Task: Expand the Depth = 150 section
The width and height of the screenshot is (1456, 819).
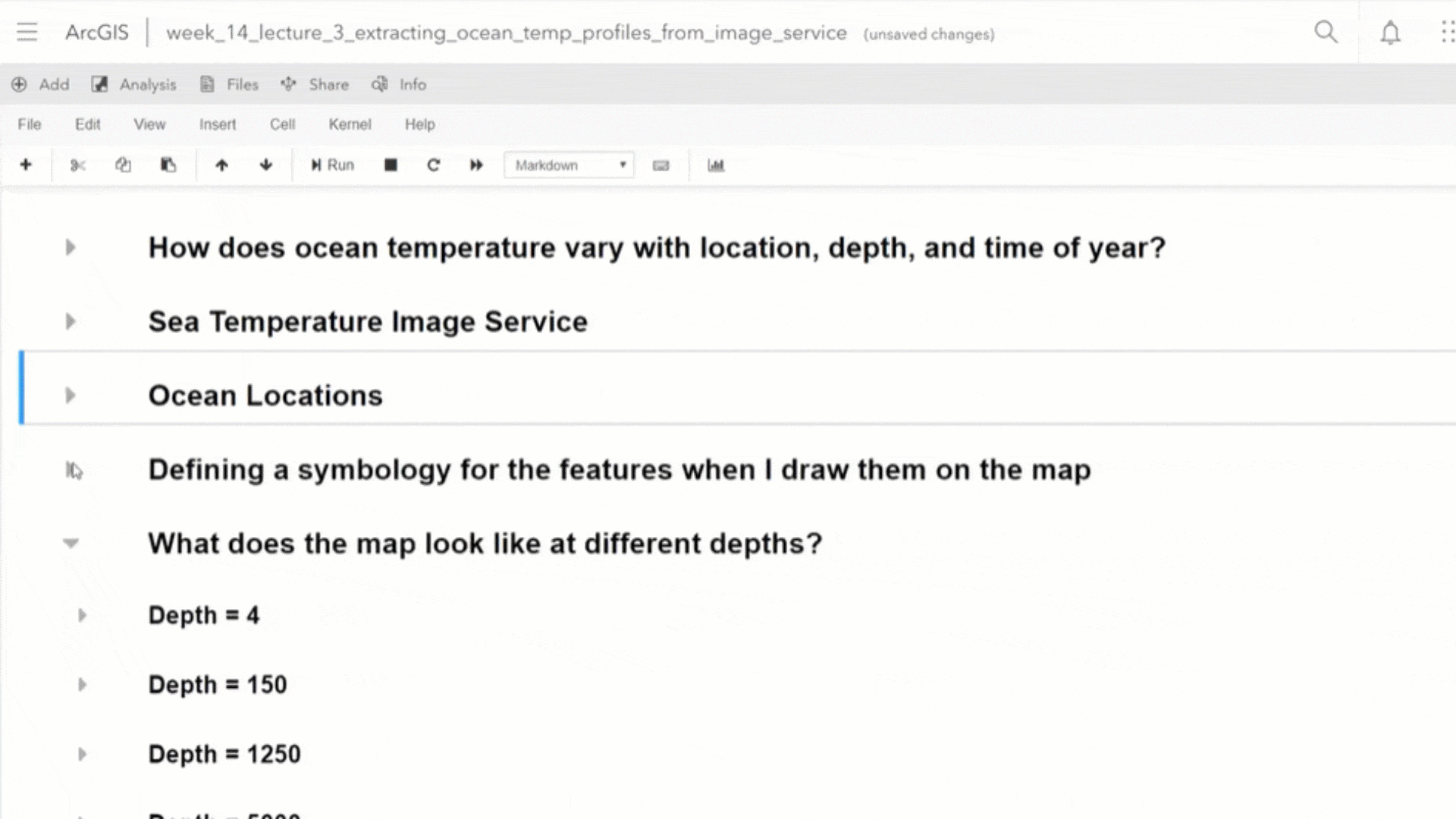Action: click(82, 685)
